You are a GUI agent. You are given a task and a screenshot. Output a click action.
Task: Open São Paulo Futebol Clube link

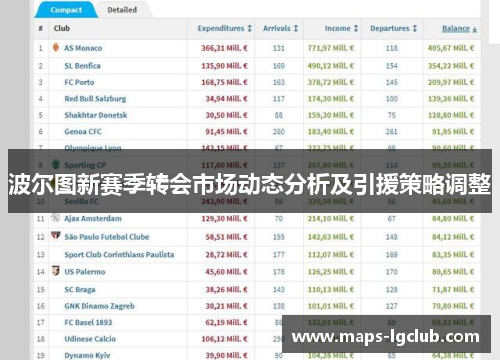[x=107, y=237]
